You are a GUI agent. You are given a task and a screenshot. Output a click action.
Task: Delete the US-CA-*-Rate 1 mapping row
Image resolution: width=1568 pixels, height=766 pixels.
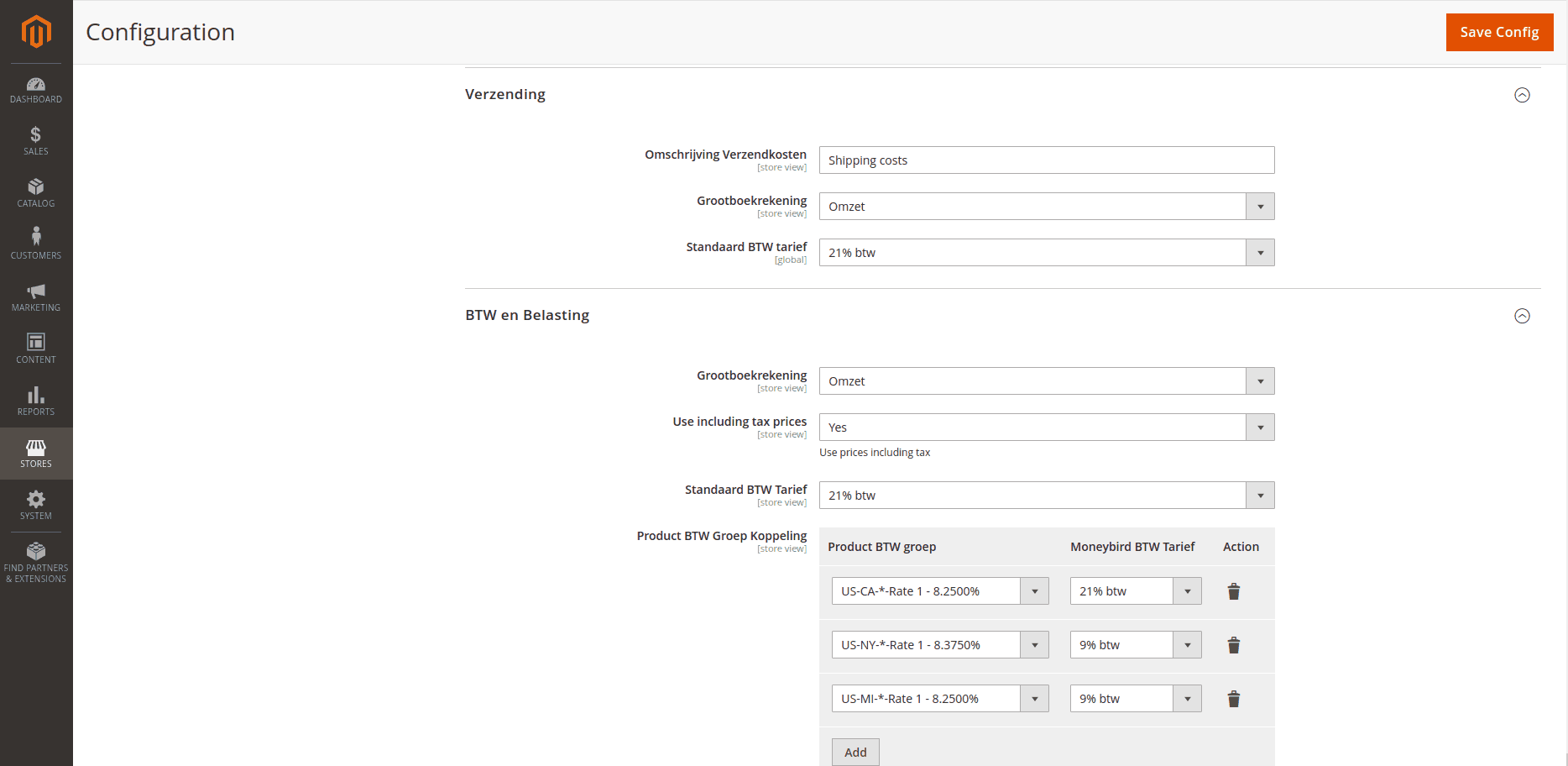1234,591
